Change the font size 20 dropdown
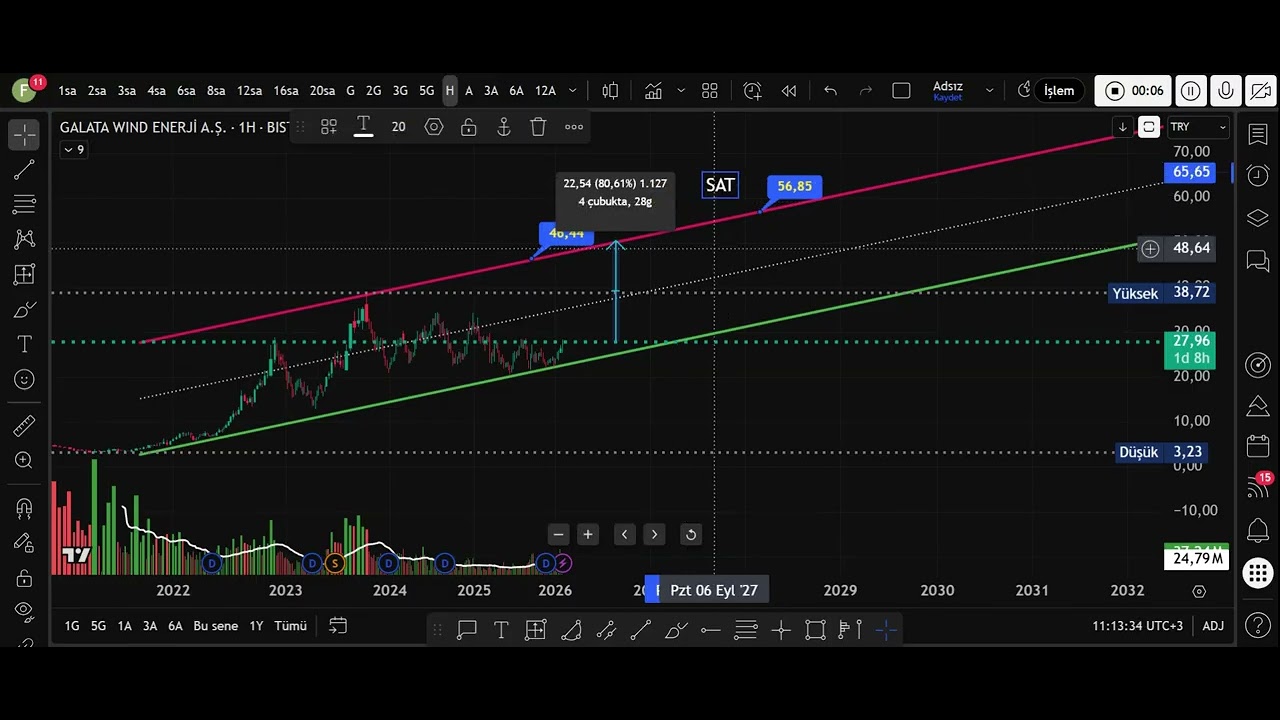 pos(398,127)
